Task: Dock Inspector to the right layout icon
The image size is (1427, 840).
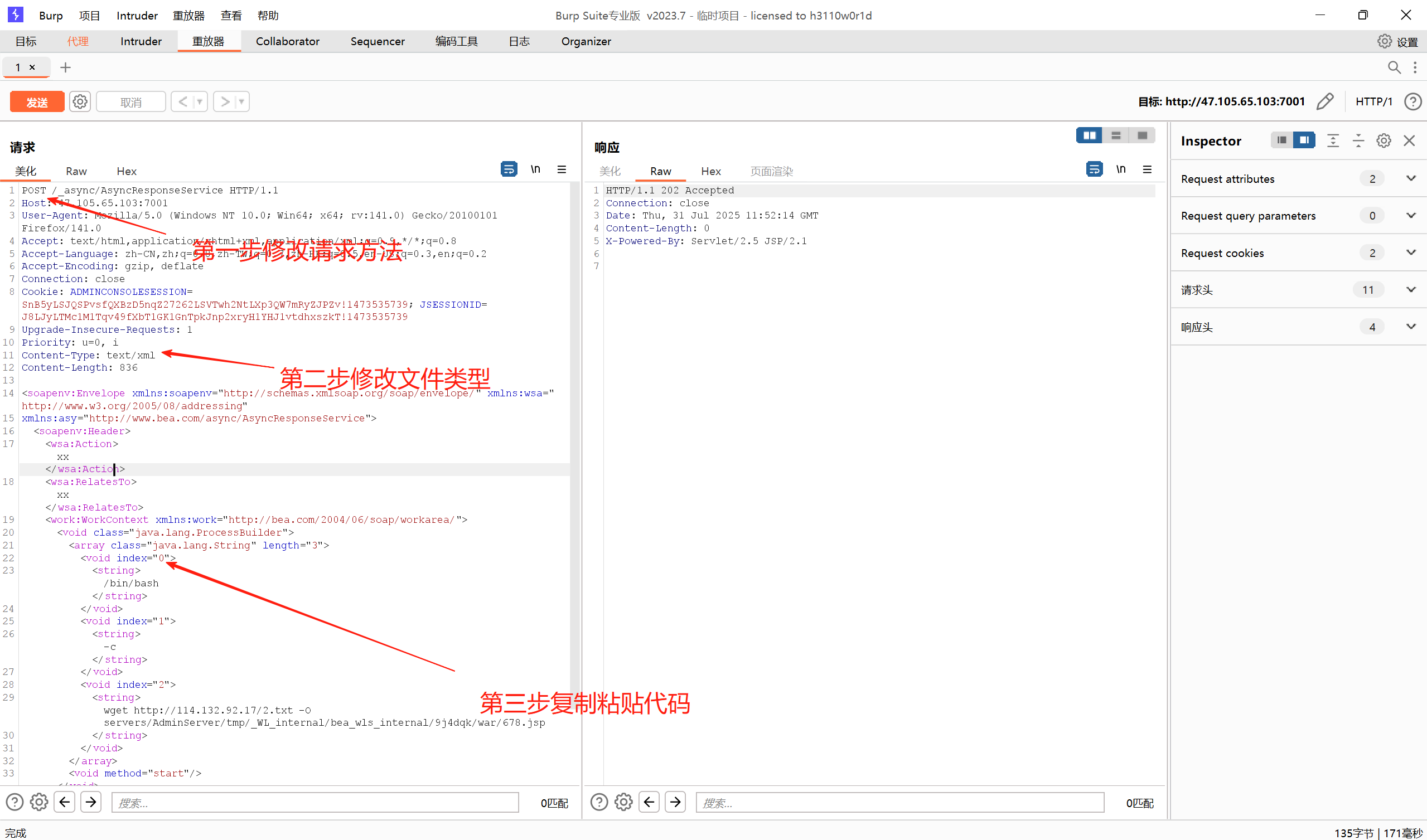Action: (1304, 140)
